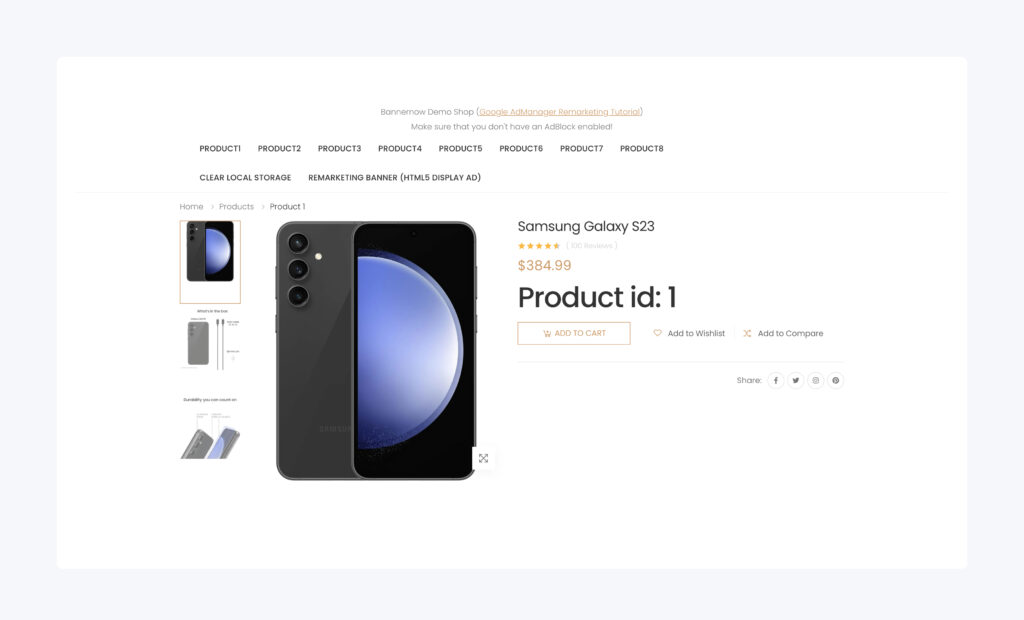Select PRODUCT8 in the menu

(641, 149)
